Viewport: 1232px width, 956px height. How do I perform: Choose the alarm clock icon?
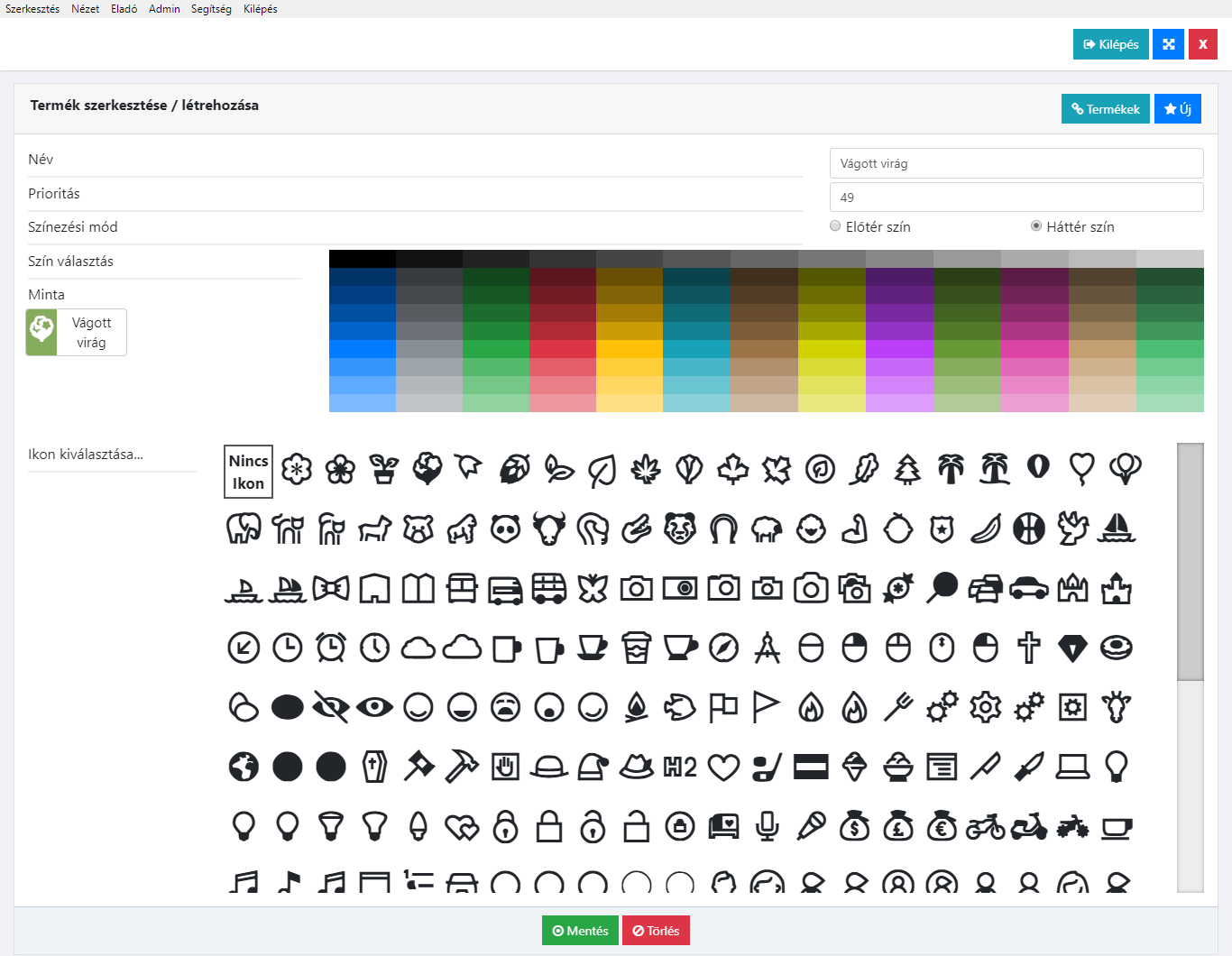(x=331, y=648)
